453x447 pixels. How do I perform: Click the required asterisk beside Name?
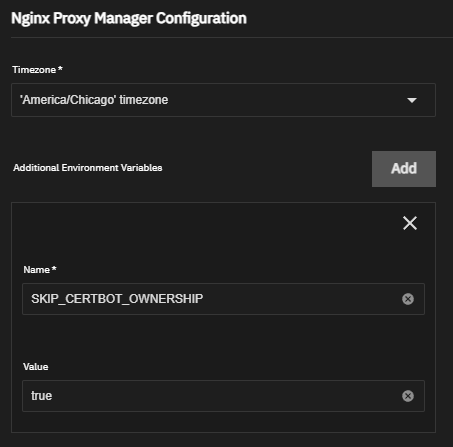click(x=54, y=268)
